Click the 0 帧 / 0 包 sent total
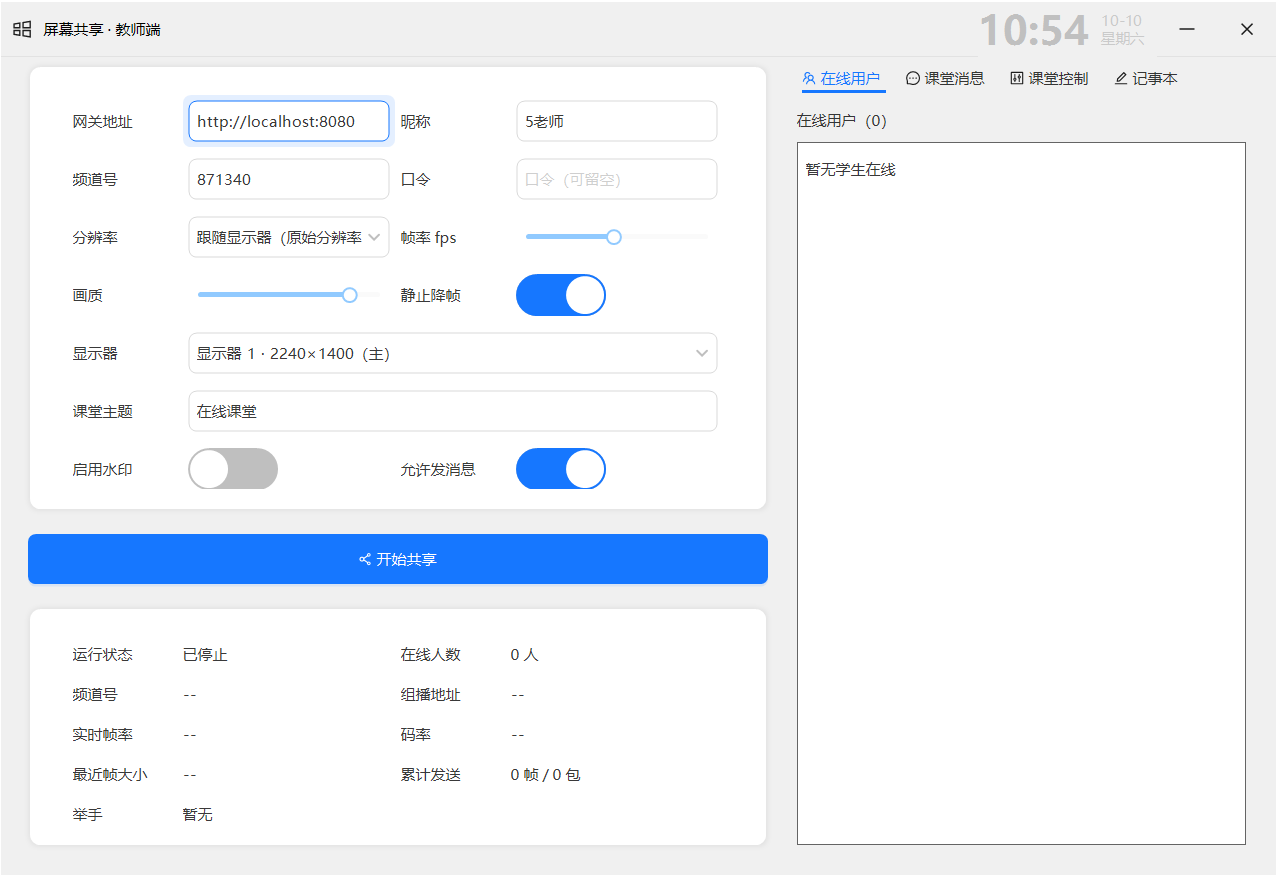This screenshot has width=1276, height=875. click(545, 775)
